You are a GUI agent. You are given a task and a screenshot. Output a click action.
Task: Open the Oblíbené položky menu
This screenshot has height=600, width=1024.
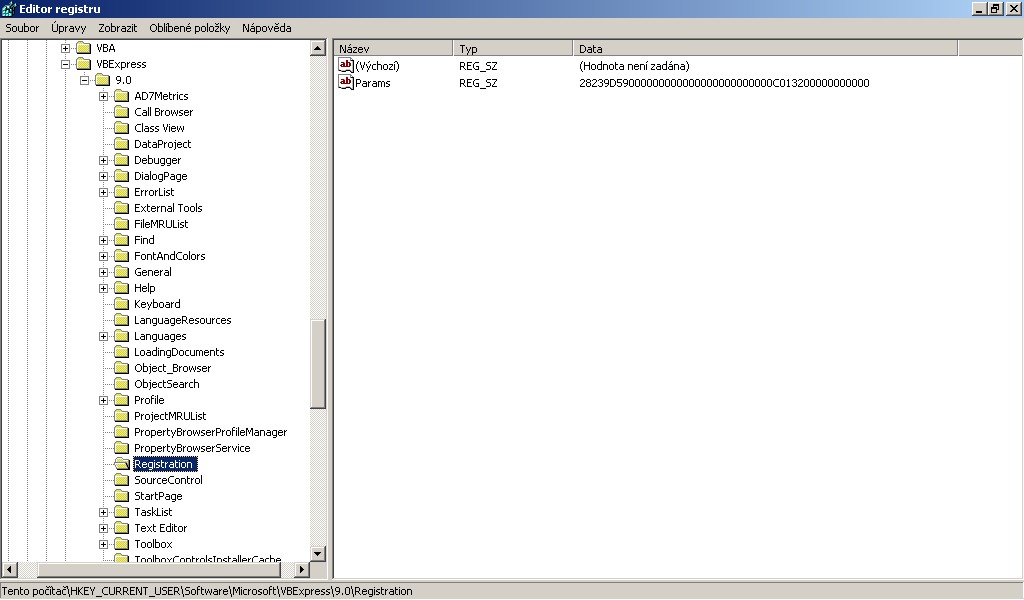point(189,28)
